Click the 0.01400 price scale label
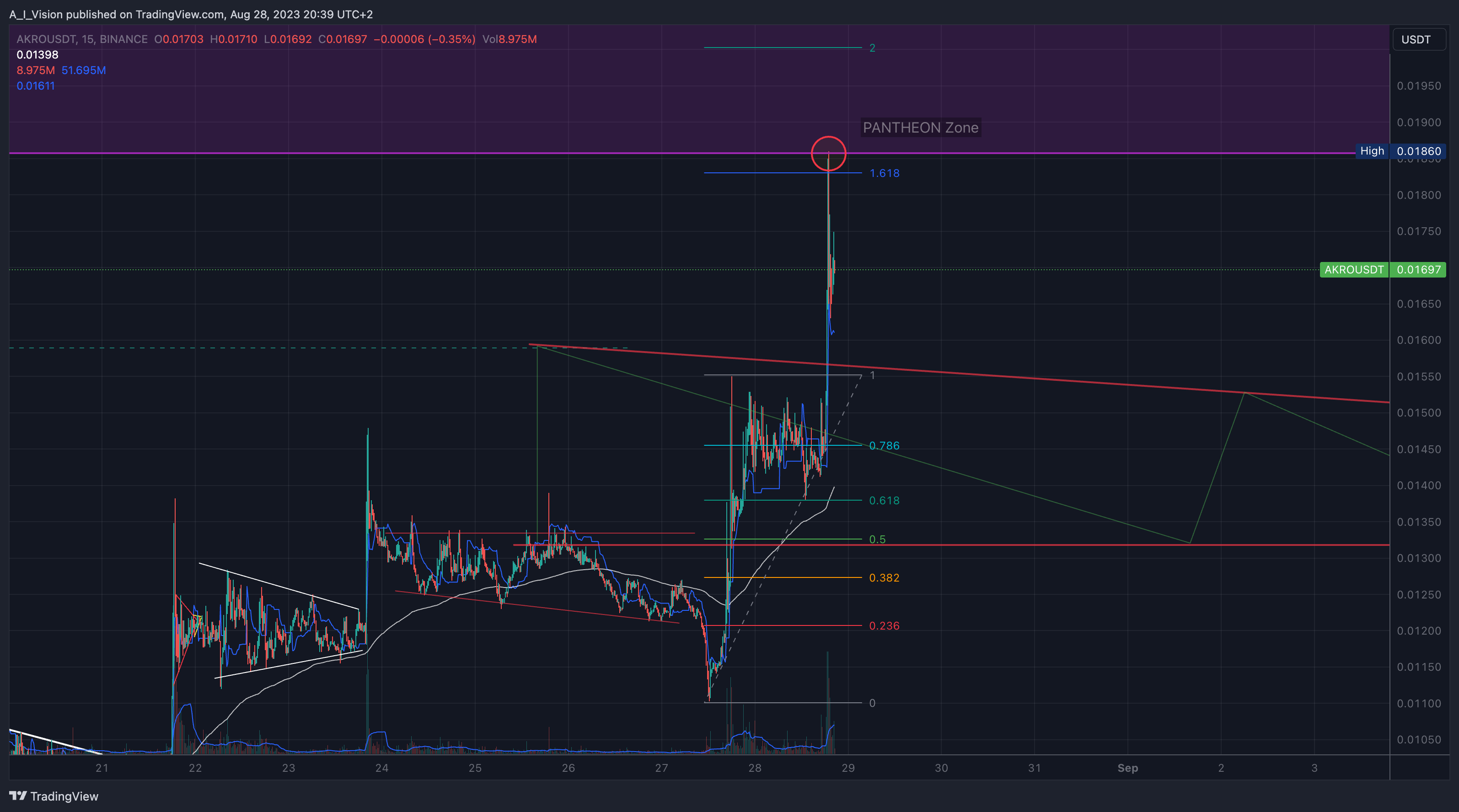The height and width of the screenshot is (812, 1459). [x=1419, y=485]
